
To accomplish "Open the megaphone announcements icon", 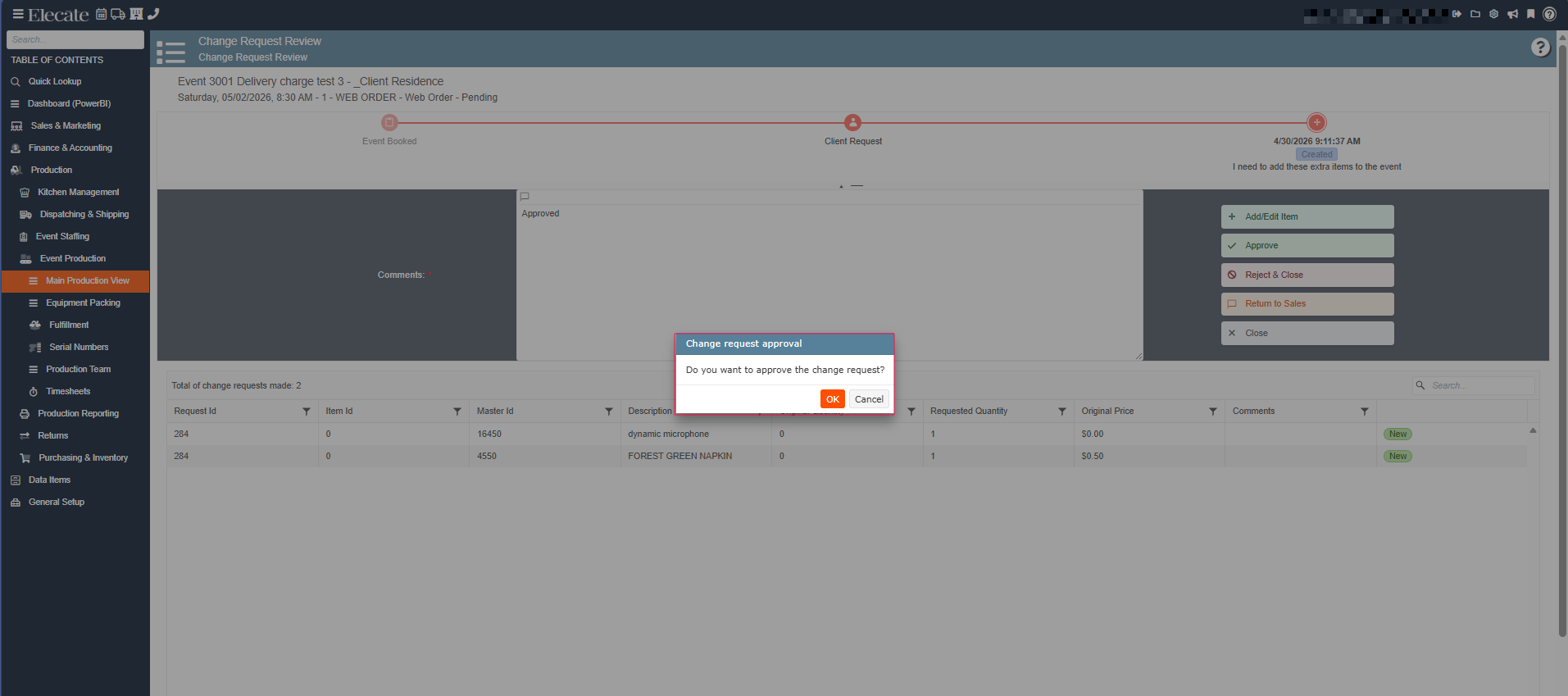I will (x=1512, y=14).
